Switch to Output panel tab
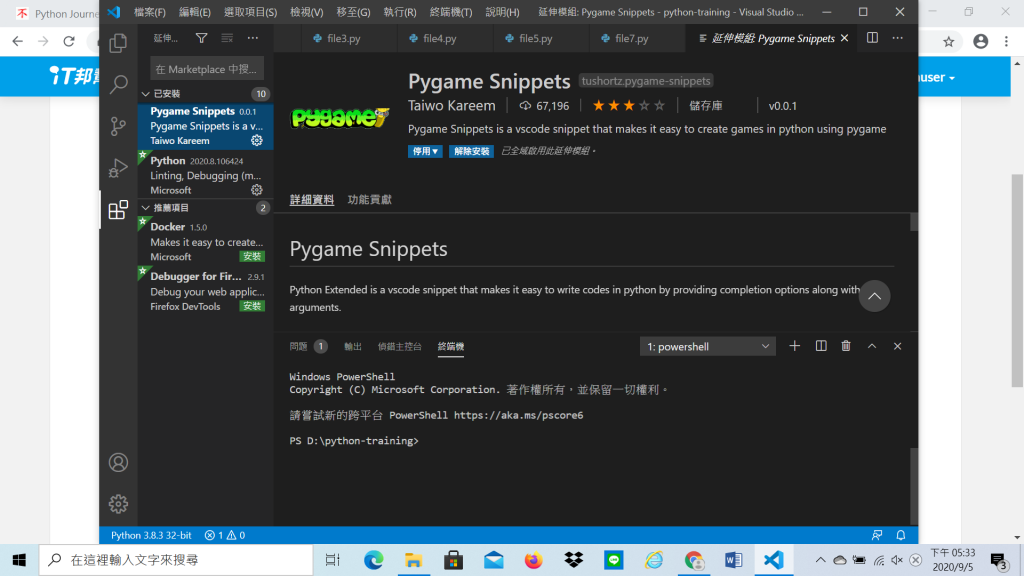 [x=353, y=346]
